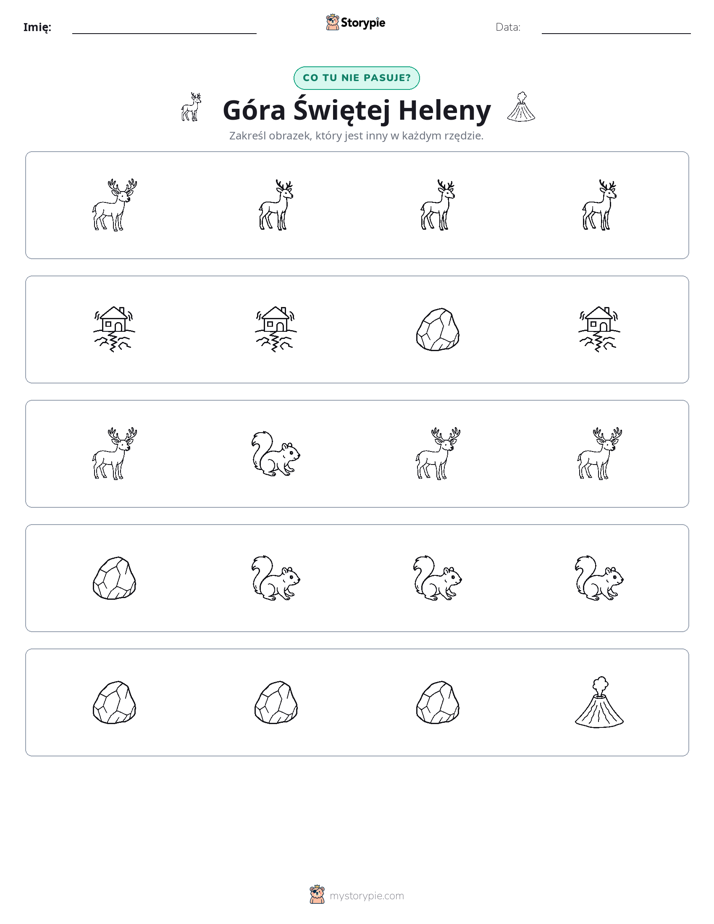Click the title Góra Świętej Heleny
The image size is (714, 924).
(356, 110)
